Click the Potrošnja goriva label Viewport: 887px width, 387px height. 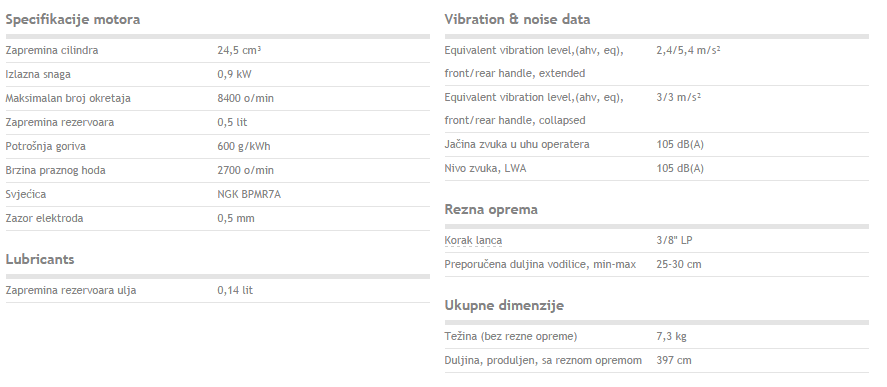[46, 146]
